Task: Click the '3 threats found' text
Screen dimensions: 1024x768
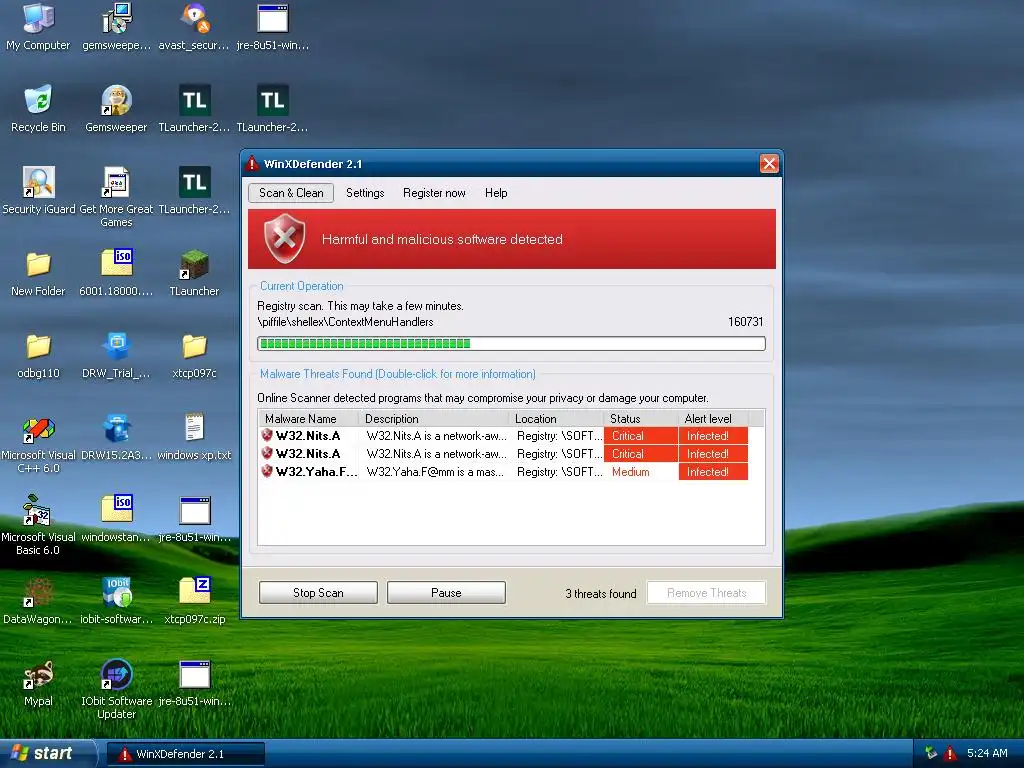Action: point(601,594)
